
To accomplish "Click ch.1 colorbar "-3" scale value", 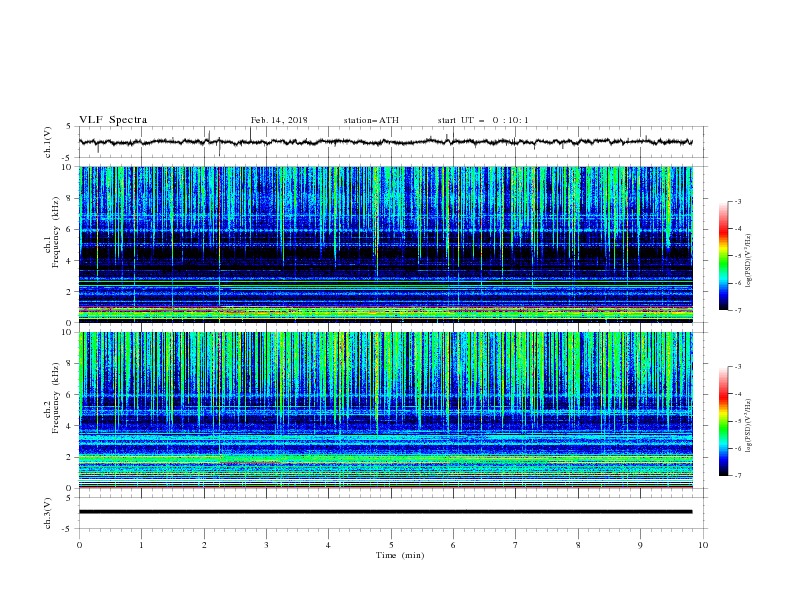I will pyautogui.click(x=738, y=201).
